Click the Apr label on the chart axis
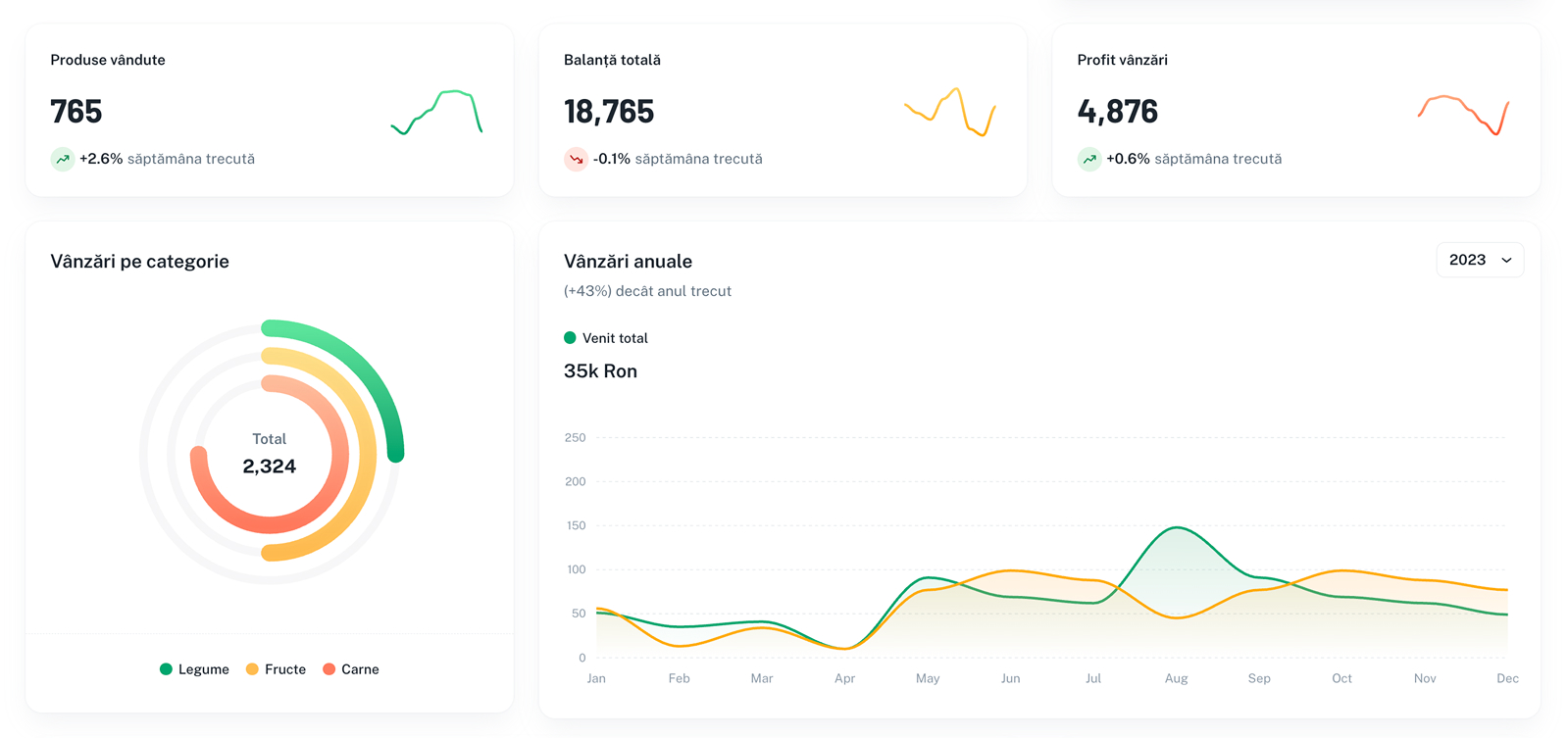Screen dimensions: 1568x738 [844, 679]
